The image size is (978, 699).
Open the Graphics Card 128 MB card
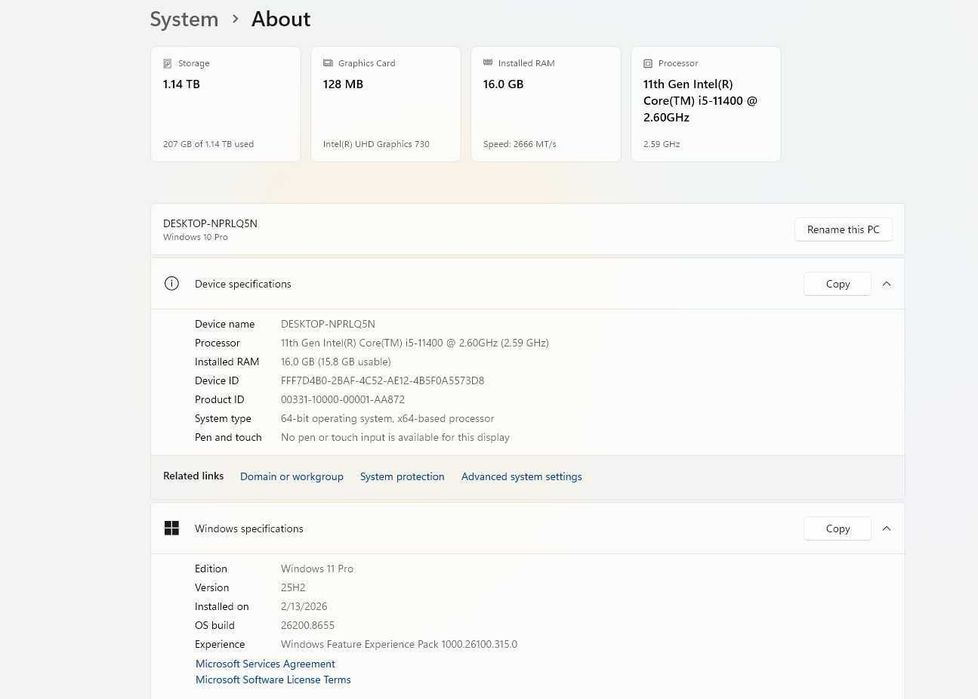385,104
